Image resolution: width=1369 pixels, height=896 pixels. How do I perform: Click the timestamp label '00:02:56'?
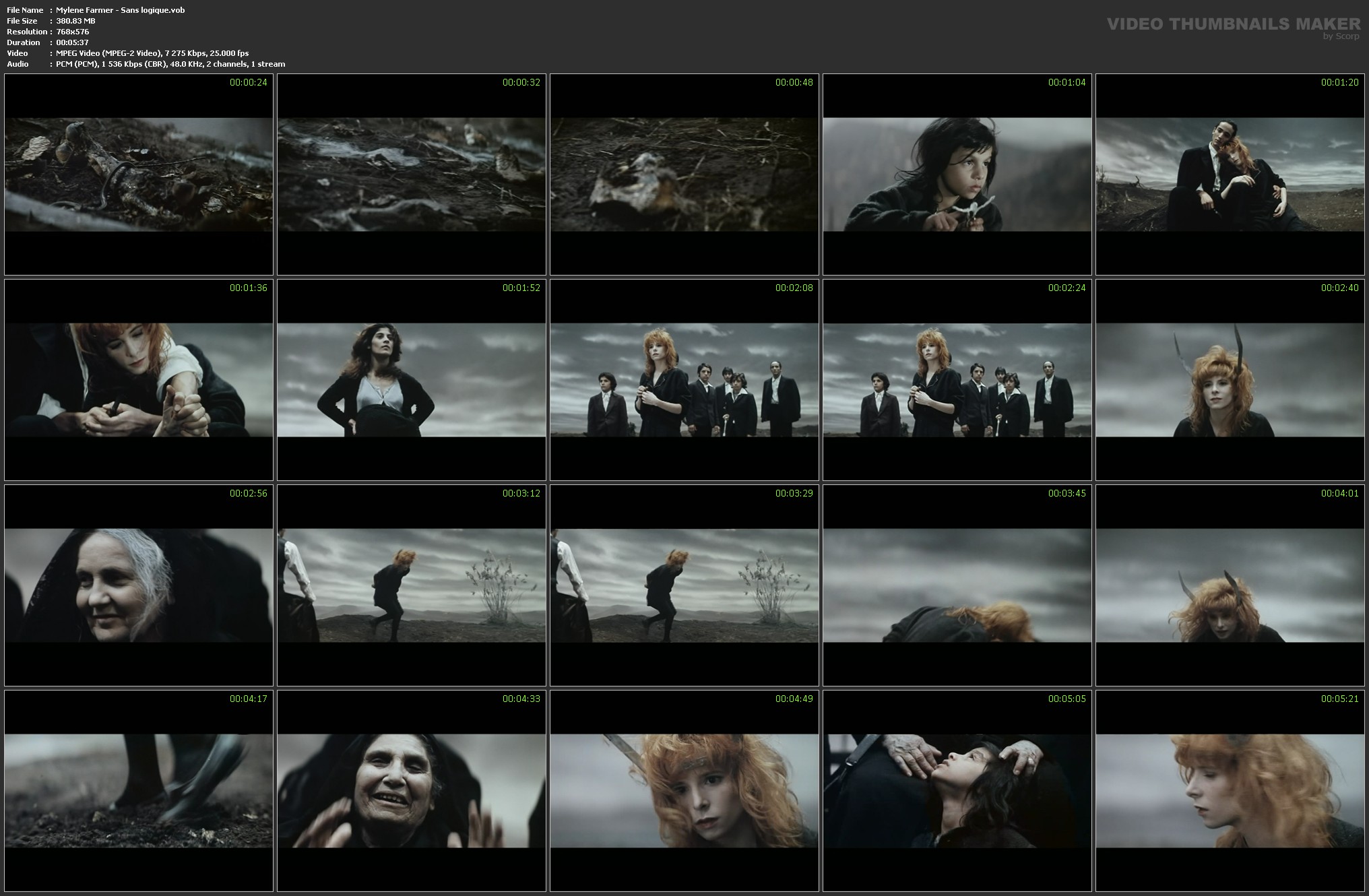pyautogui.click(x=249, y=493)
